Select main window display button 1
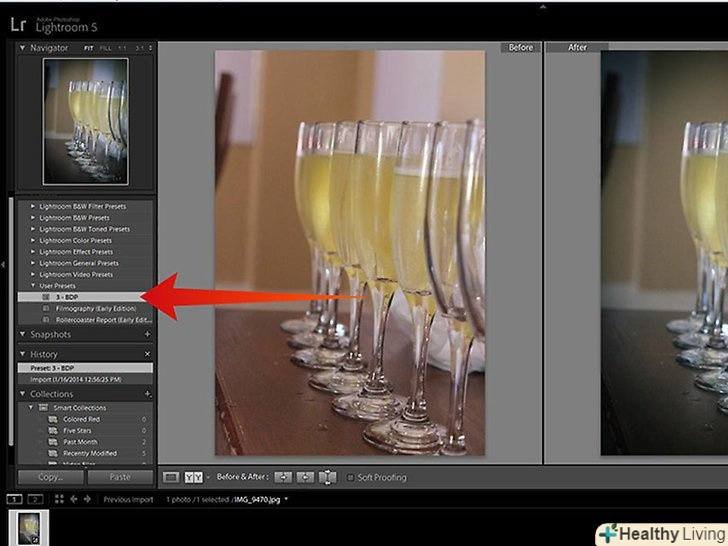The height and width of the screenshot is (546, 728). pyautogui.click(x=15, y=499)
